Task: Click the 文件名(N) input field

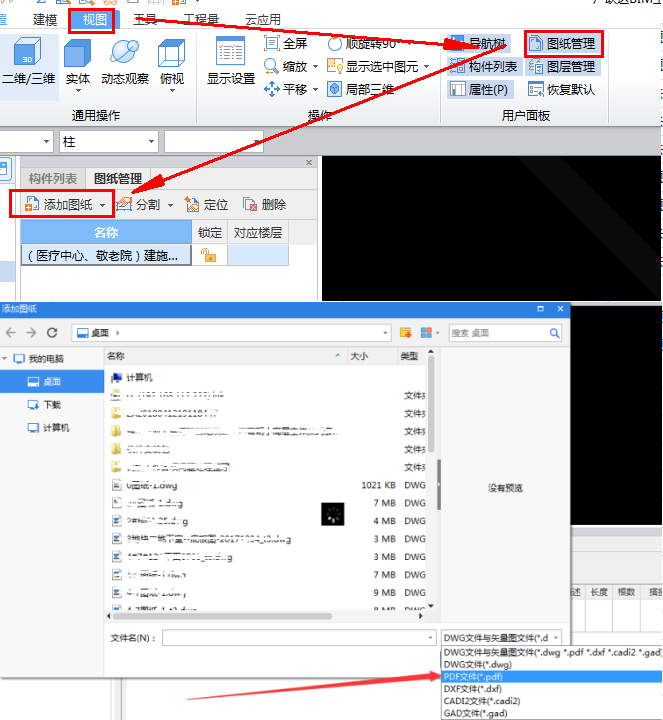Action: click(x=299, y=638)
